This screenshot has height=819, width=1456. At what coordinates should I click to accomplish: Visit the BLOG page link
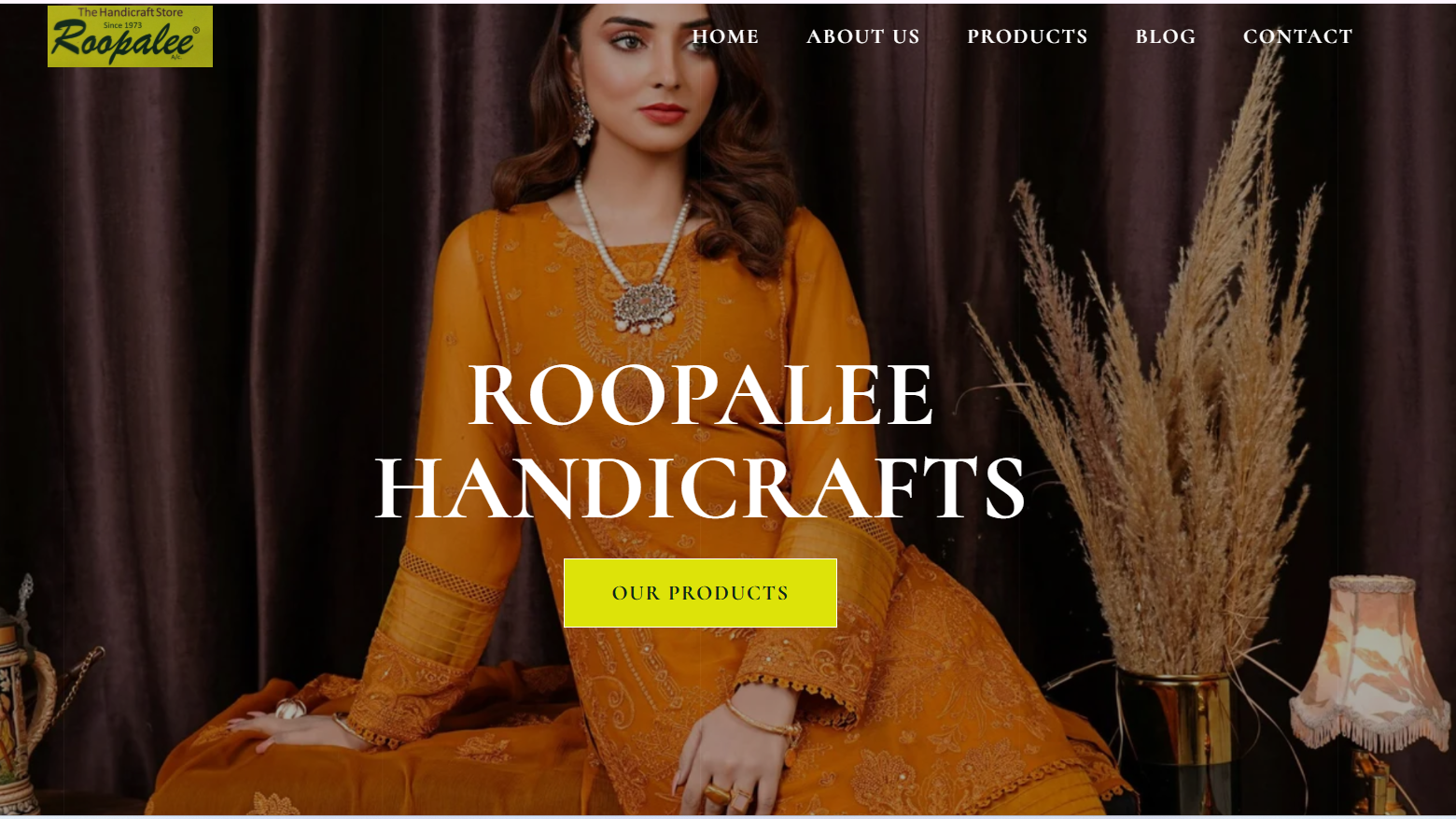tap(1165, 36)
